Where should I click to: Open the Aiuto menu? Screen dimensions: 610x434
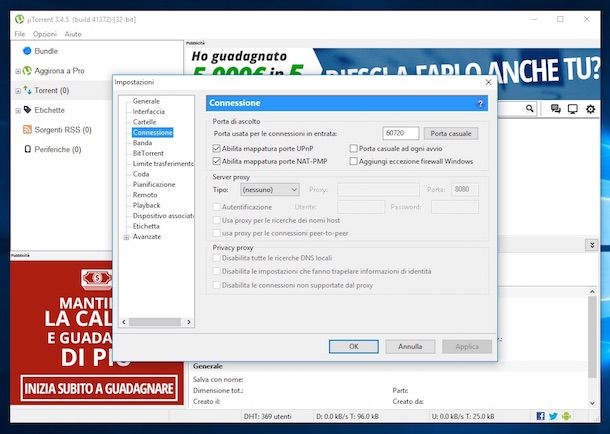point(73,34)
